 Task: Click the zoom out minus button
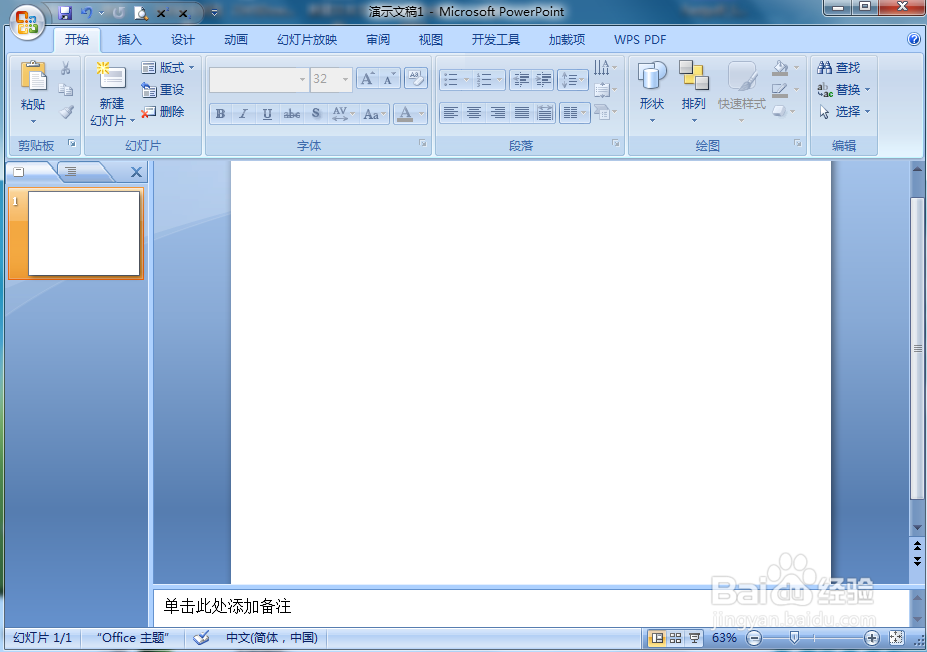coord(754,638)
